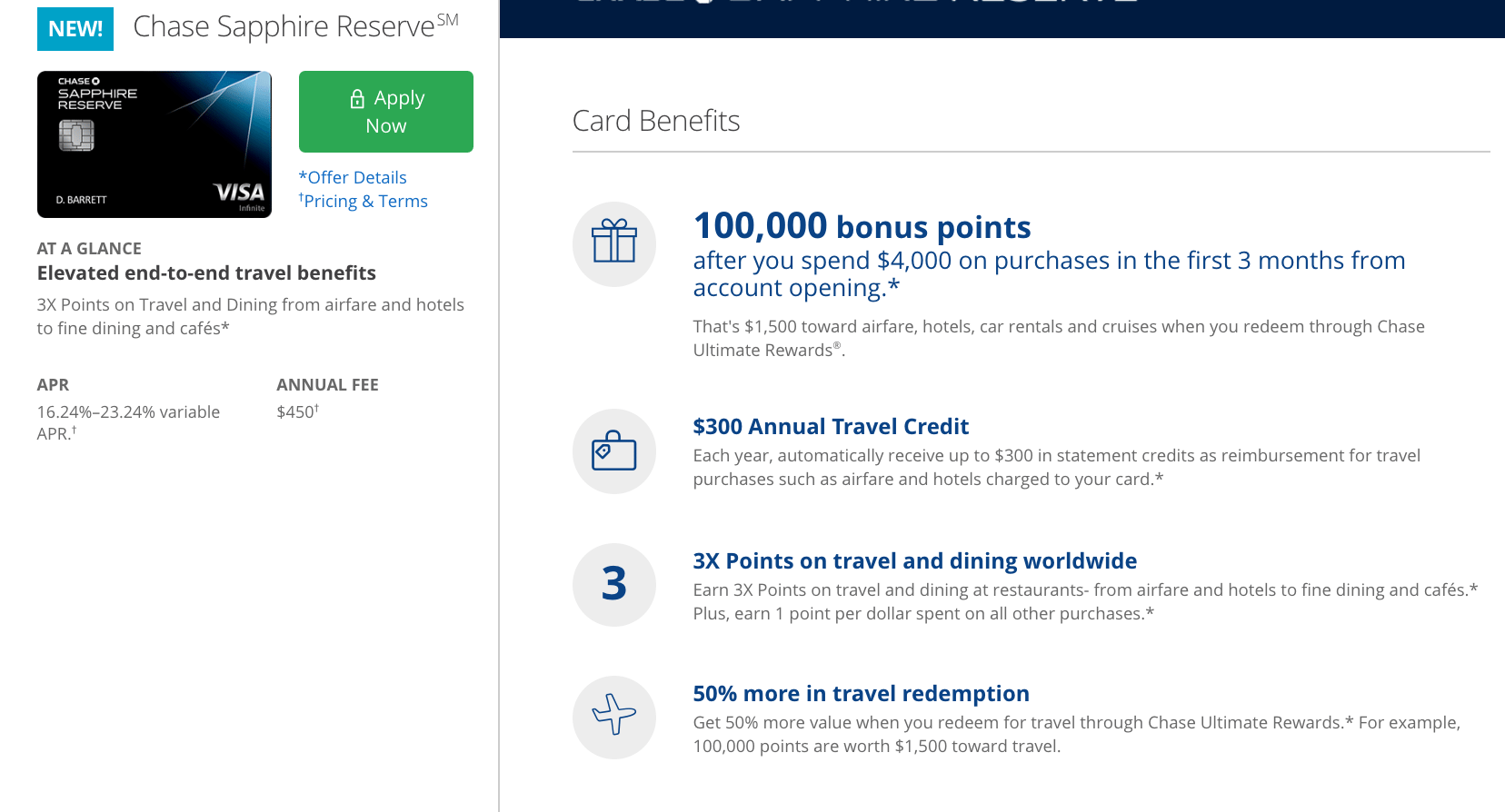Click 3X Points on travel and dining heading
The image size is (1505, 812).
click(x=915, y=560)
